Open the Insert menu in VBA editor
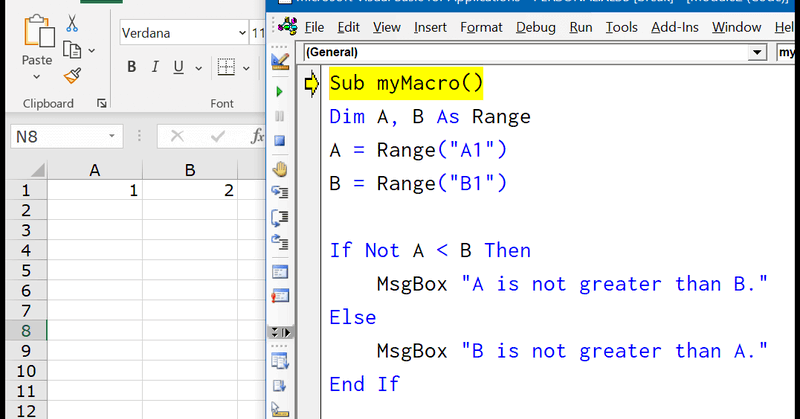The height and width of the screenshot is (419, 800). pyautogui.click(x=430, y=27)
